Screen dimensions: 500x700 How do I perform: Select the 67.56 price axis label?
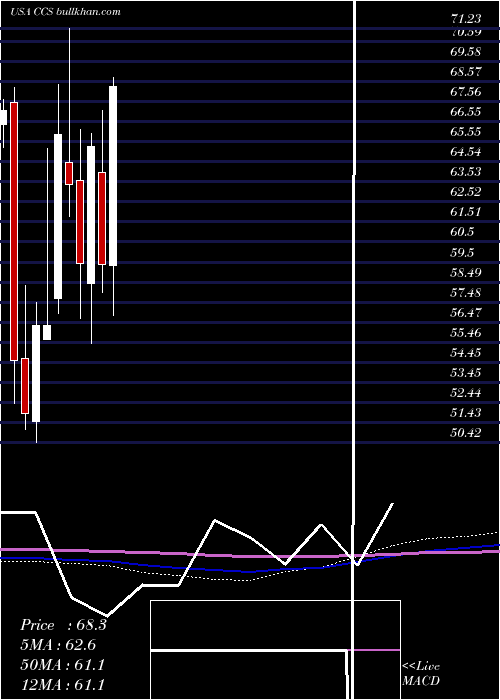[x=466, y=92]
